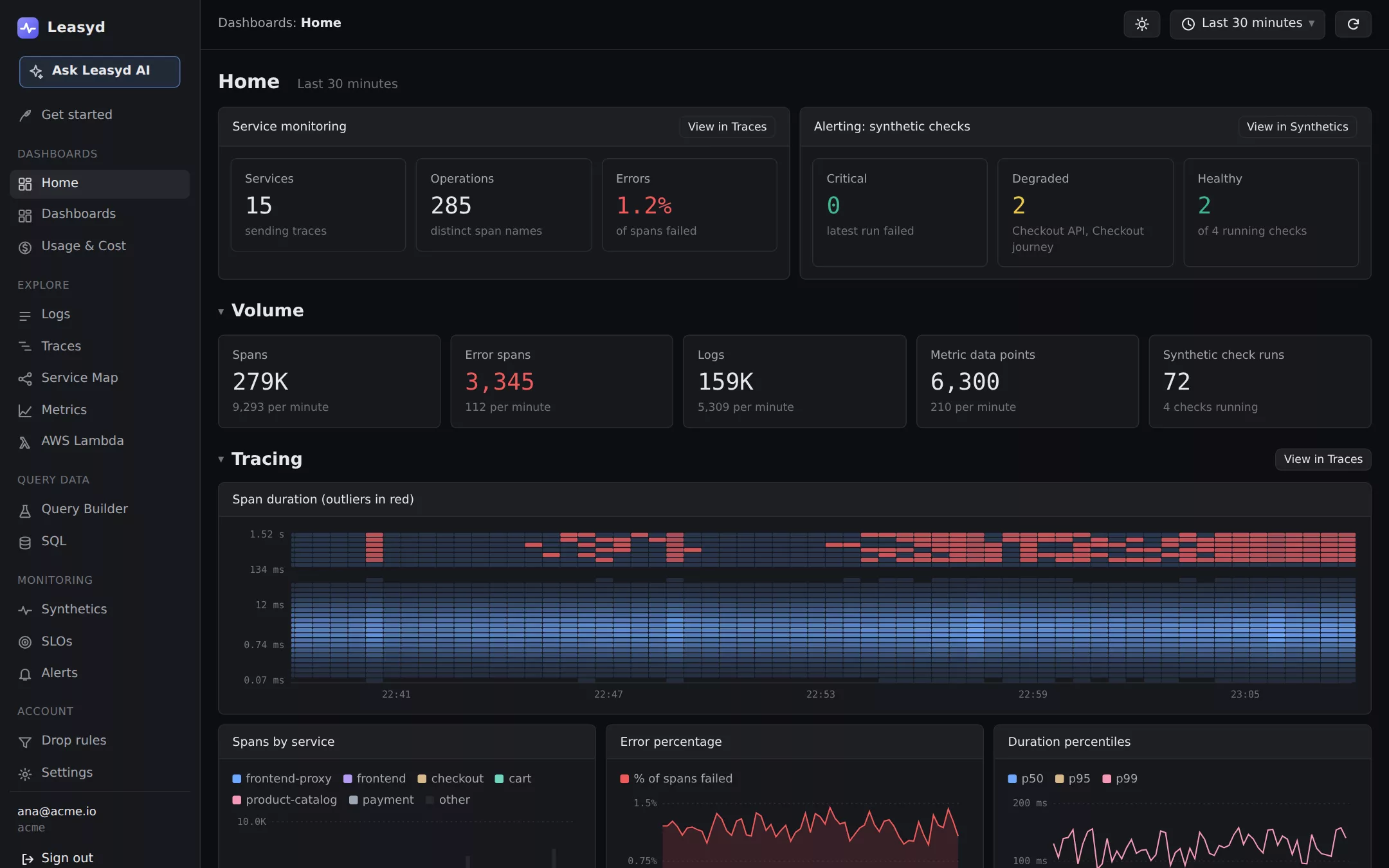This screenshot has width=1389, height=868.
Task: Open the Service Map icon
Action: tap(25, 379)
